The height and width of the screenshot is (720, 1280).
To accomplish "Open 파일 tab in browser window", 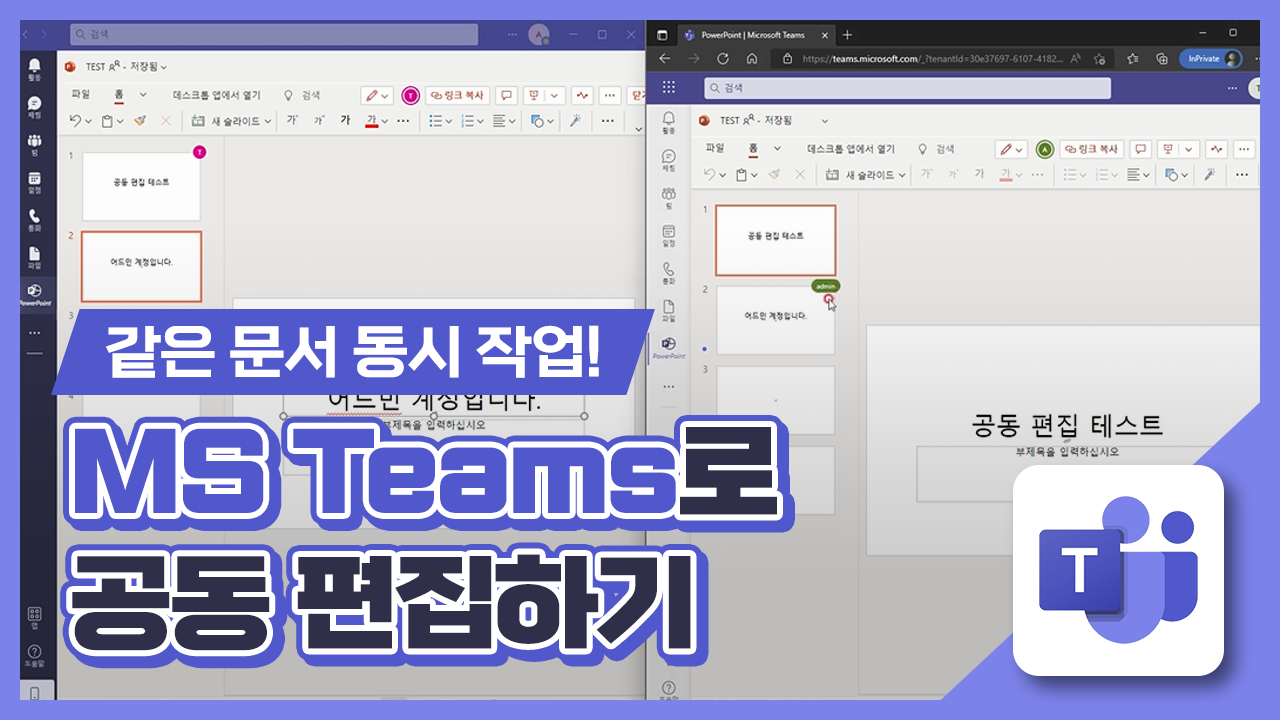I will pyautogui.click(x=715, y=149).
